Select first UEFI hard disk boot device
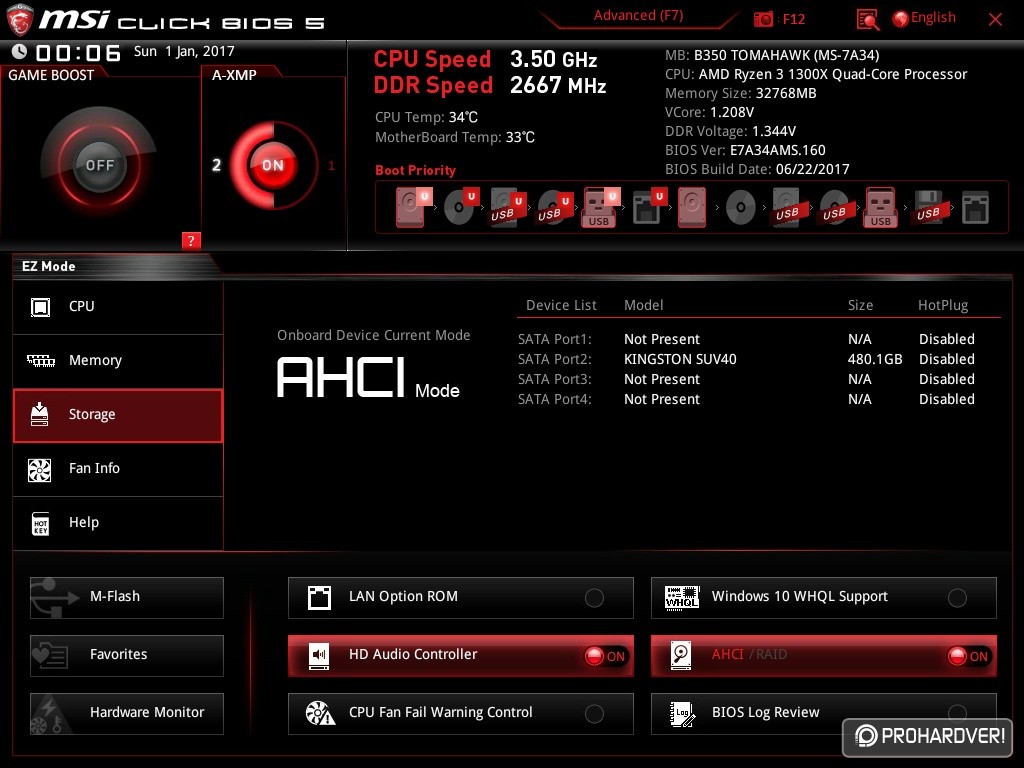 413,208
